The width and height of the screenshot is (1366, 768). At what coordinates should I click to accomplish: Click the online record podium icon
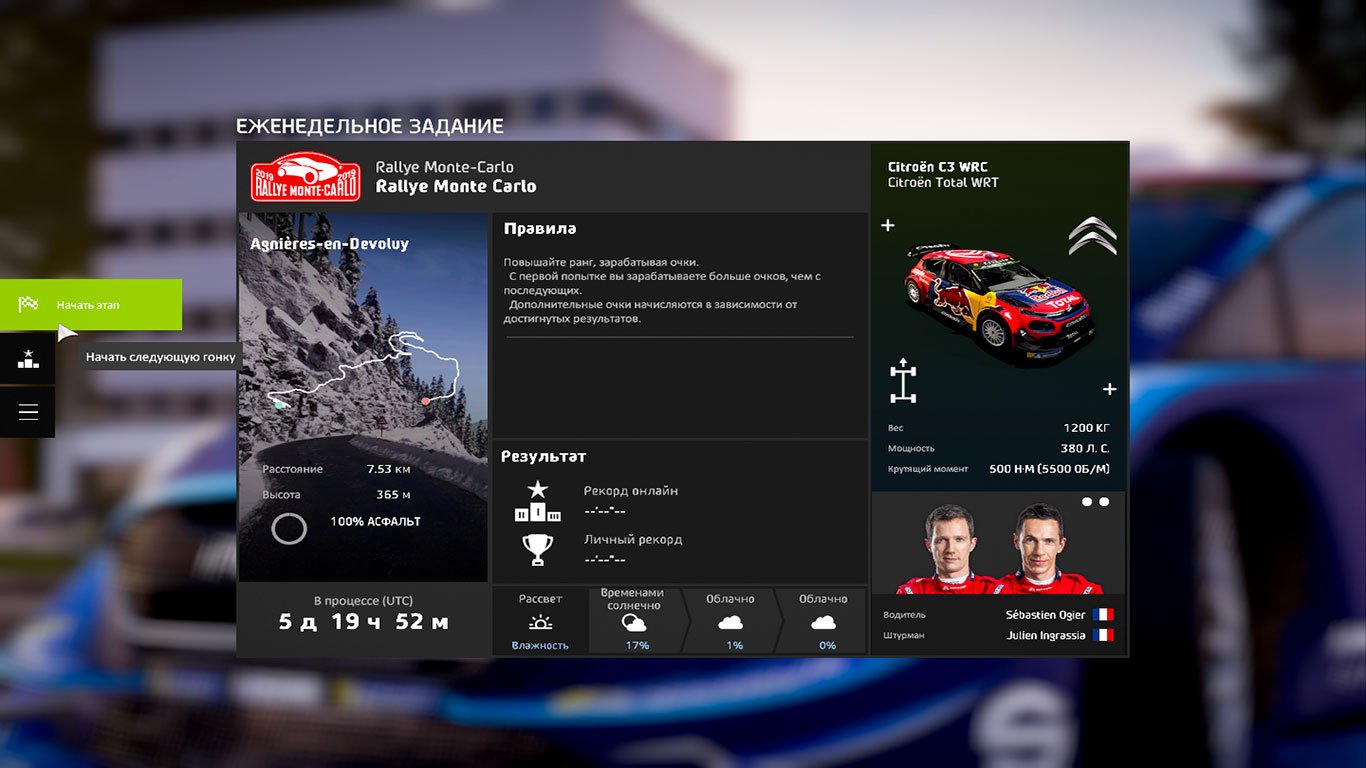pyautogui.click(x=538, y=501)
